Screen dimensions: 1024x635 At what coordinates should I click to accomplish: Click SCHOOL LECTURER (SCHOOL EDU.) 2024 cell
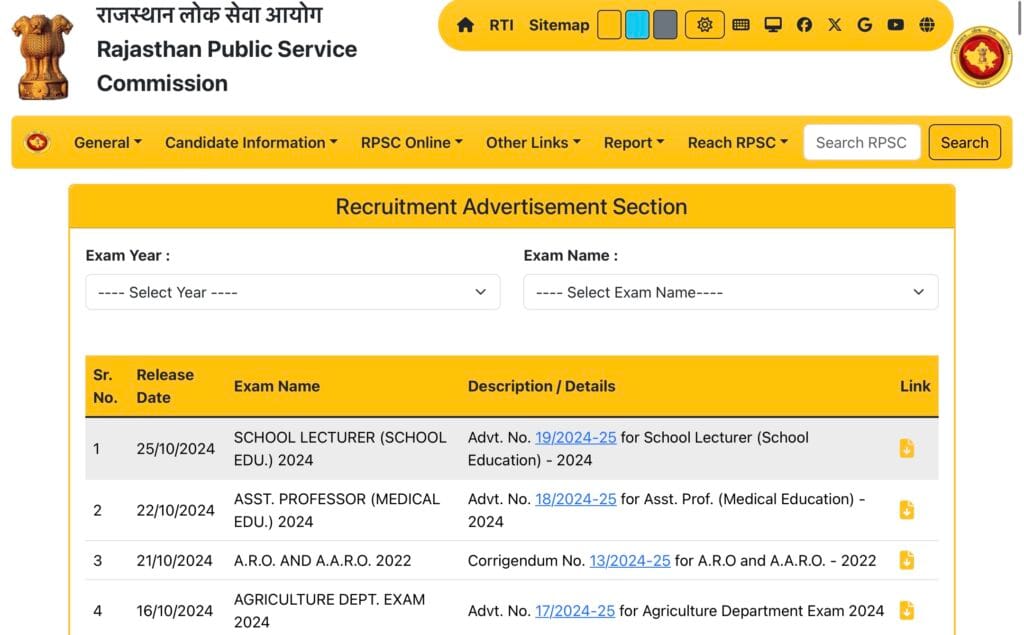(340, 448)
